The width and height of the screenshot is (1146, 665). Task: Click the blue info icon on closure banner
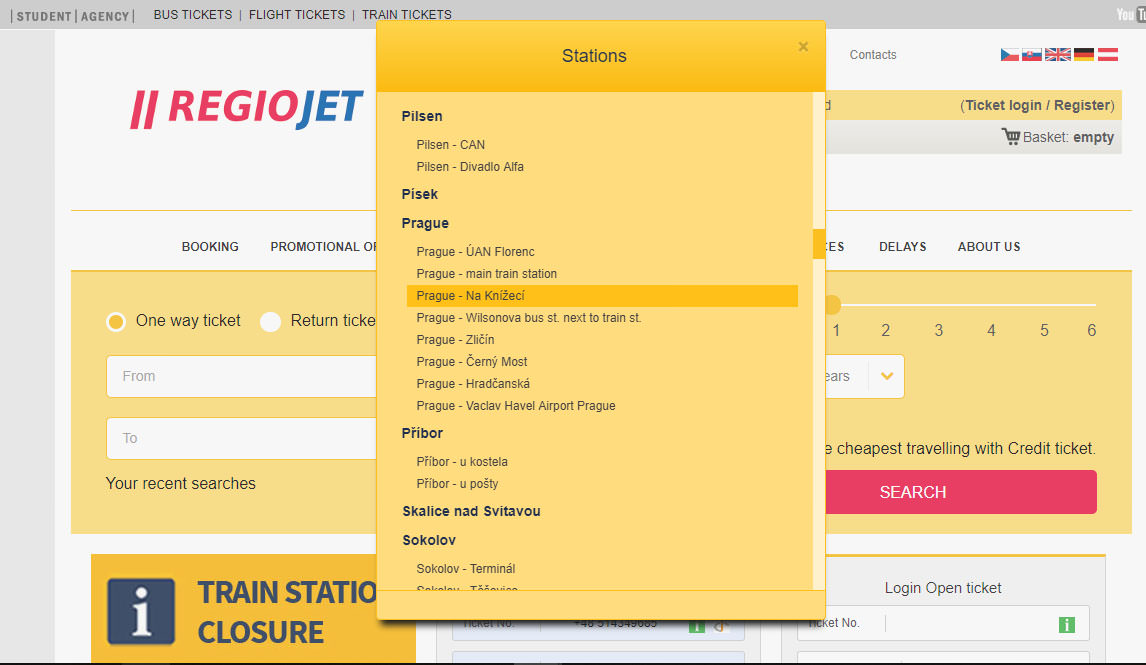(141, 610)
